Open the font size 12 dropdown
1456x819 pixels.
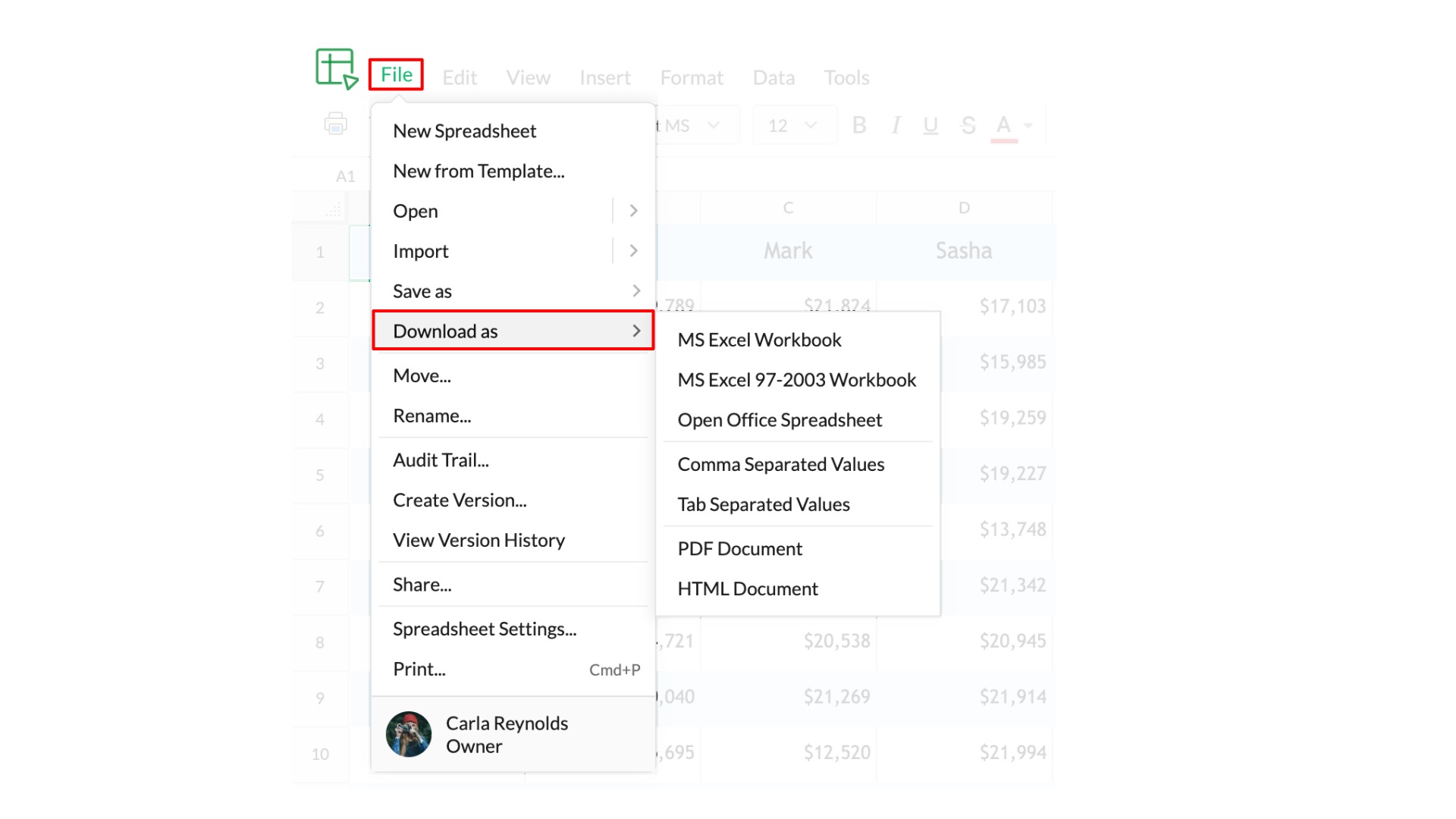(793, 125)
